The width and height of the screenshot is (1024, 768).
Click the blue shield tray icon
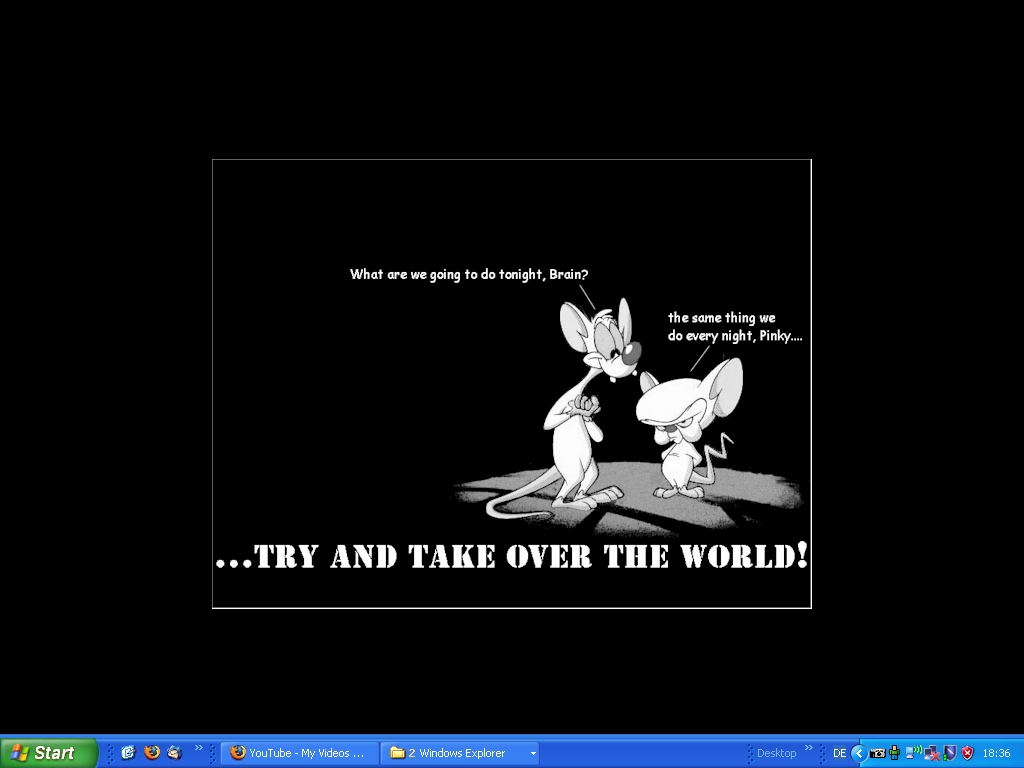point(950,753)
